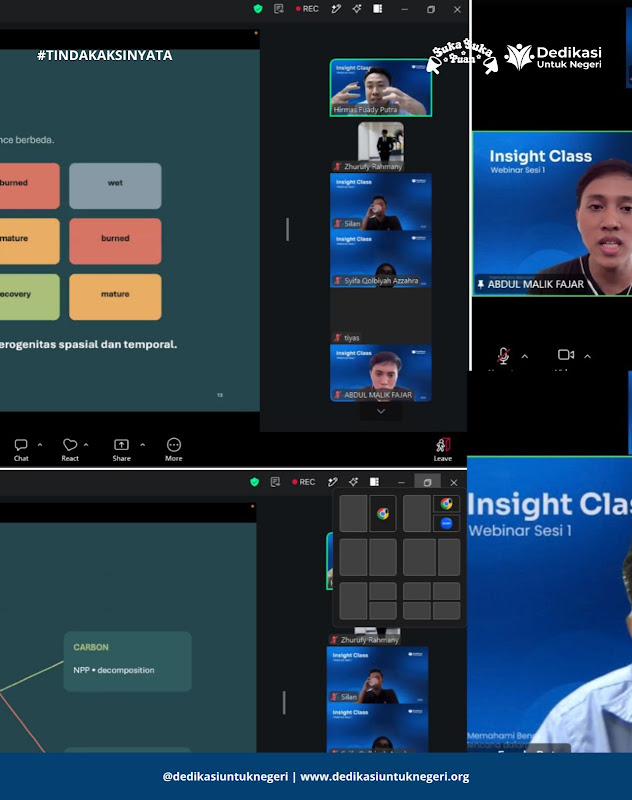Viewport: 632px width, 800px height.
Task: Click the green security shield in upper window
Action: pos(258,9)
